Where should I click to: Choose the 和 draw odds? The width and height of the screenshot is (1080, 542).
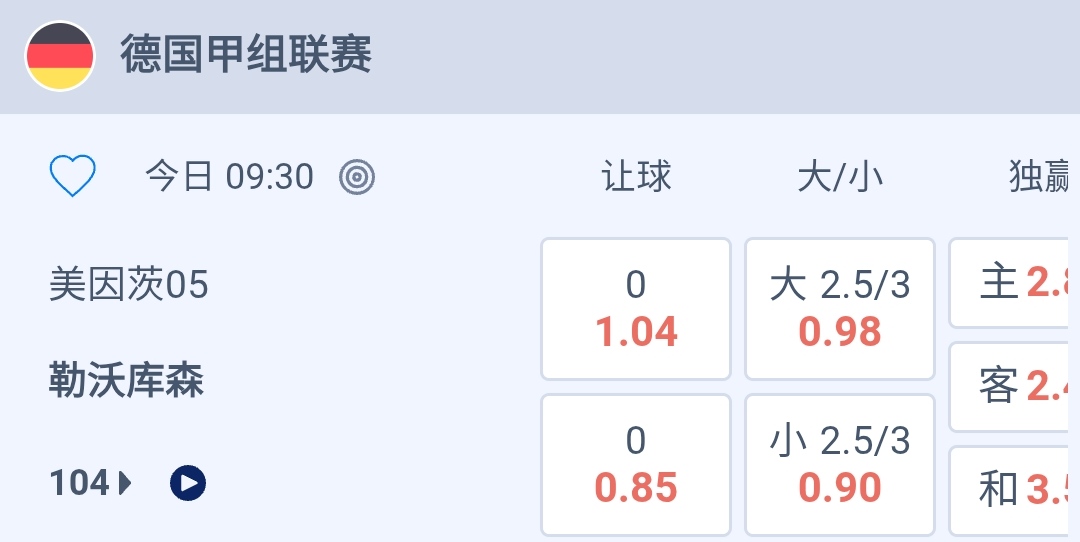[1014, 490]
